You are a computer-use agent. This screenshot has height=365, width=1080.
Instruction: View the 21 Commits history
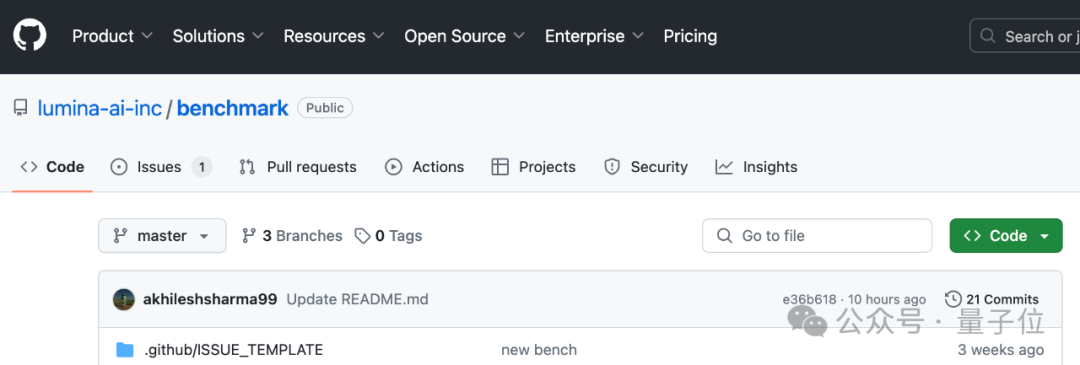[x=992, y=299]
